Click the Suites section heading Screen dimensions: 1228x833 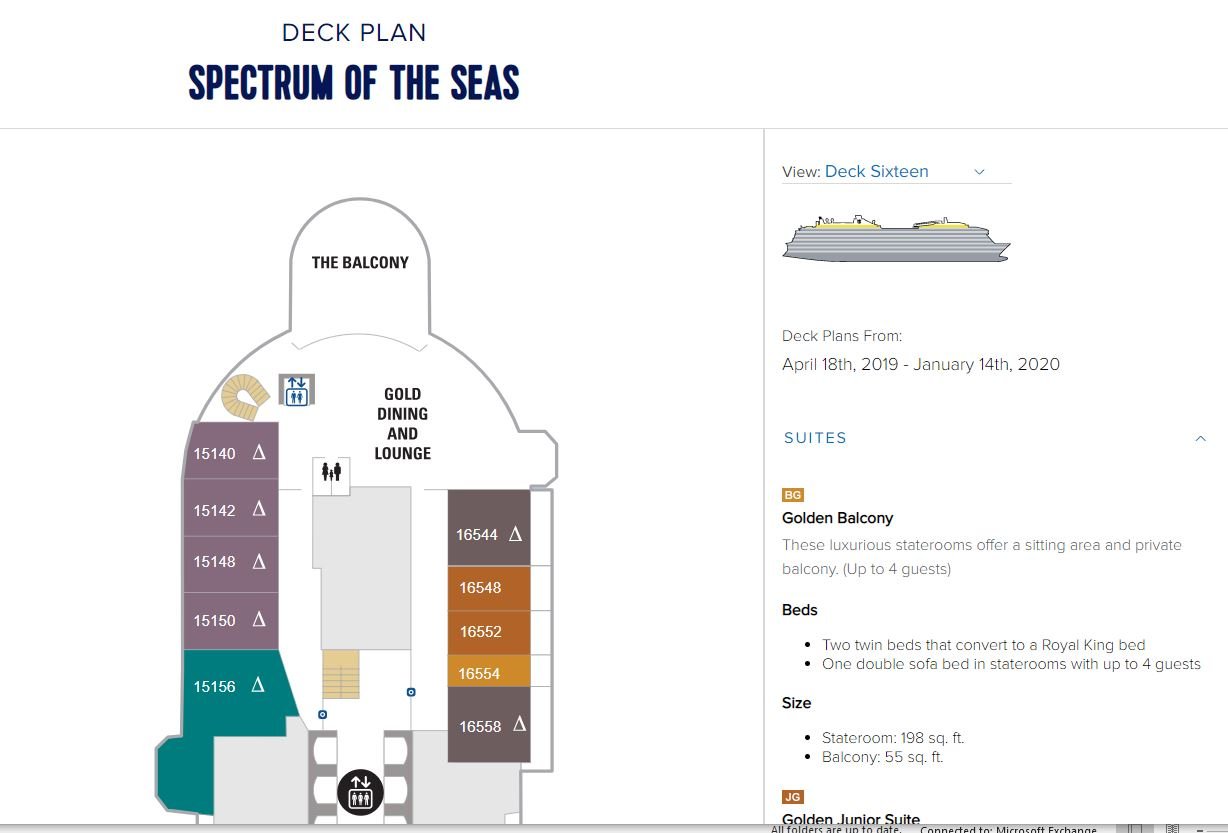(815, 438)
